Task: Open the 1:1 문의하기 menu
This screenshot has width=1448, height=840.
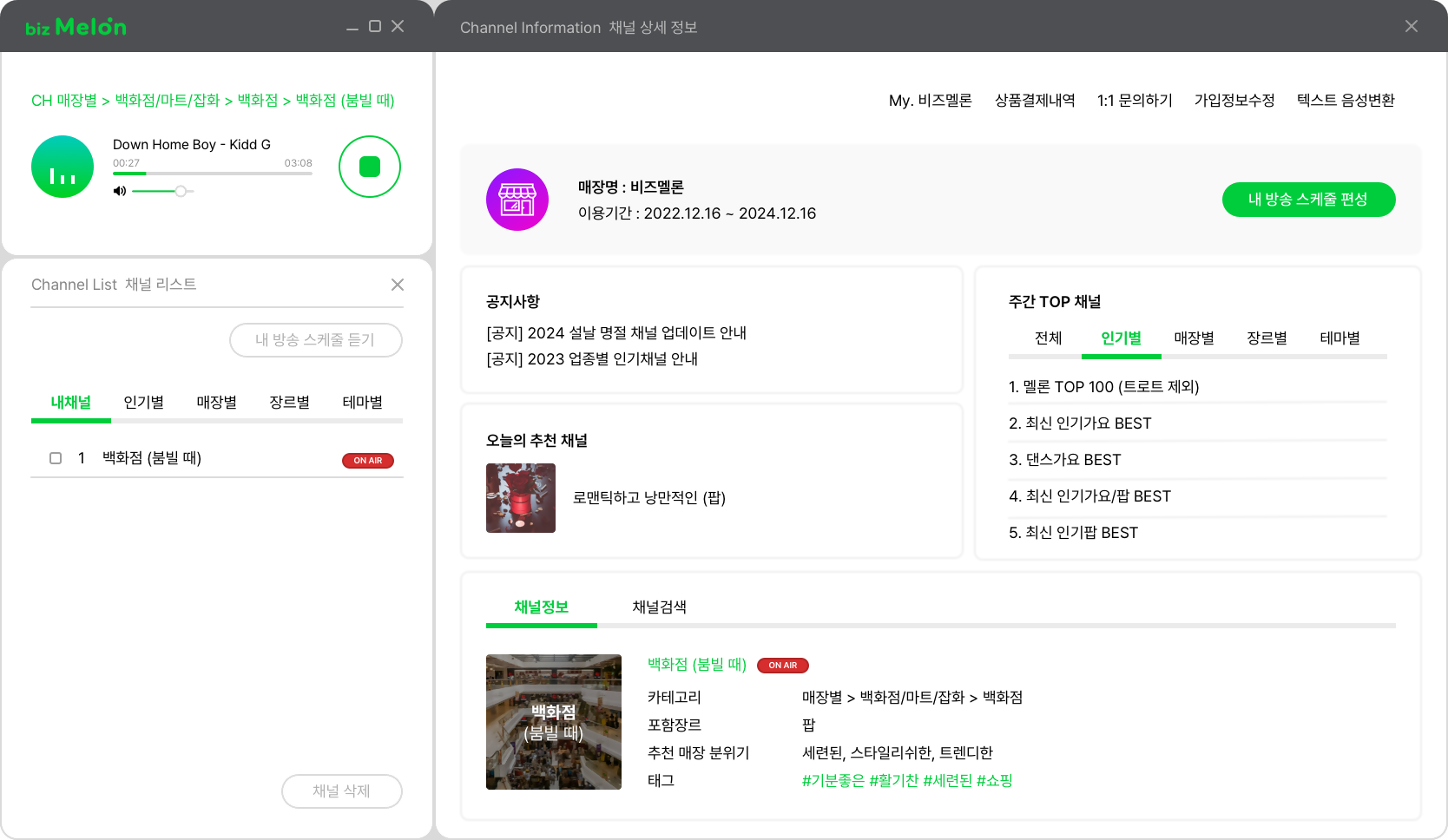Action: pos(1135,101)
